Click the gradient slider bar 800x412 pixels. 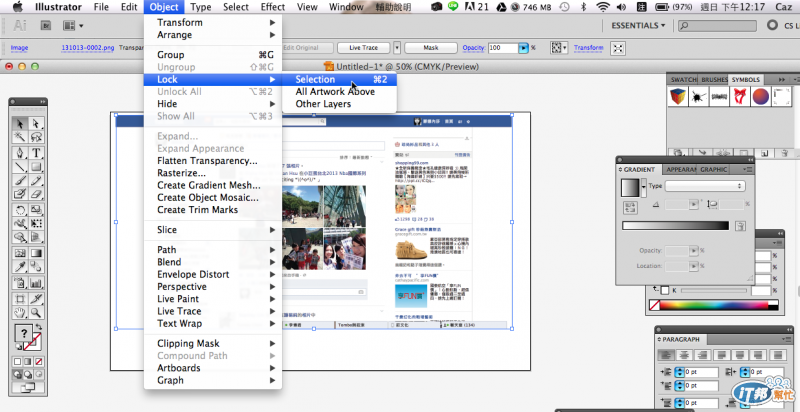676,226
